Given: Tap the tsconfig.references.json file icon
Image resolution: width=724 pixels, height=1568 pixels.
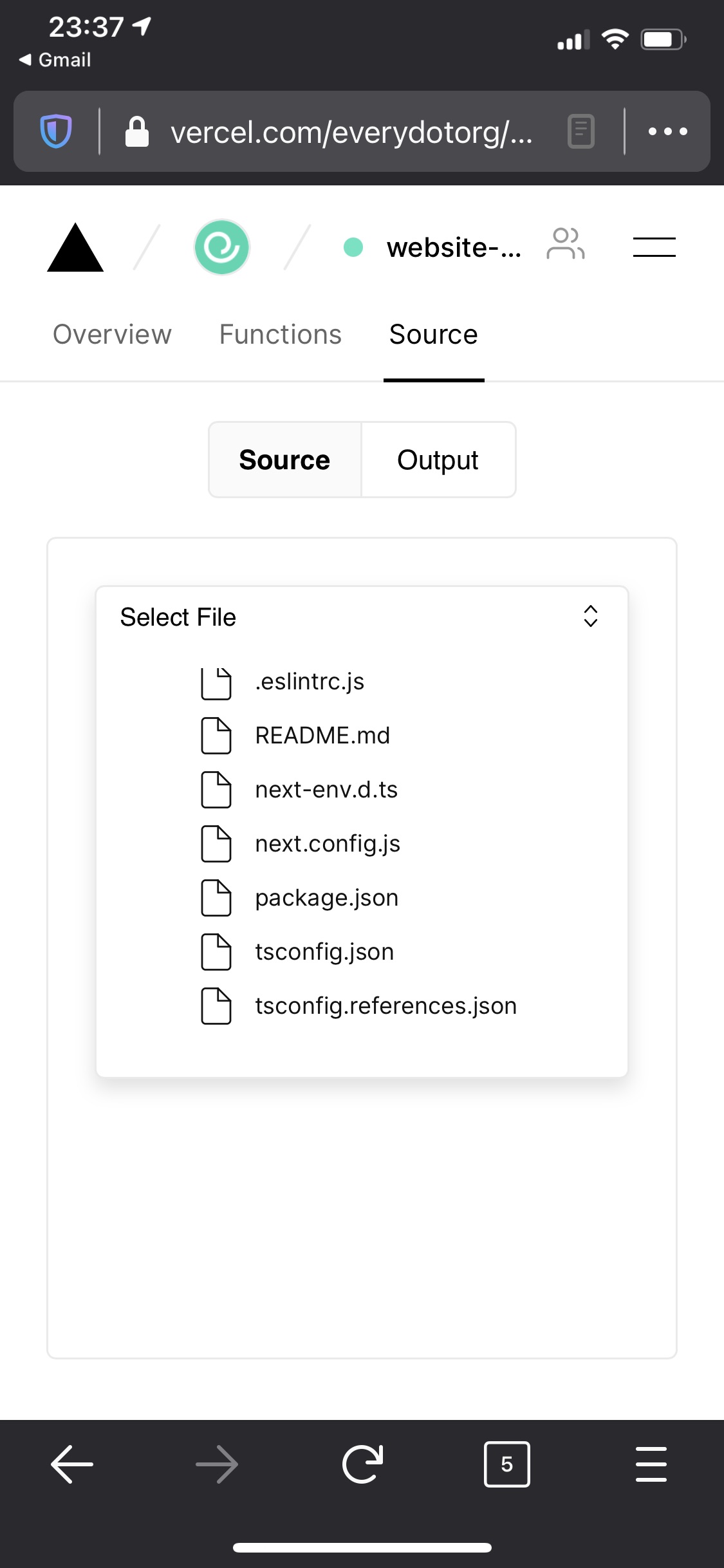Looking at the screenshot, I should (x=216, y=1005).
